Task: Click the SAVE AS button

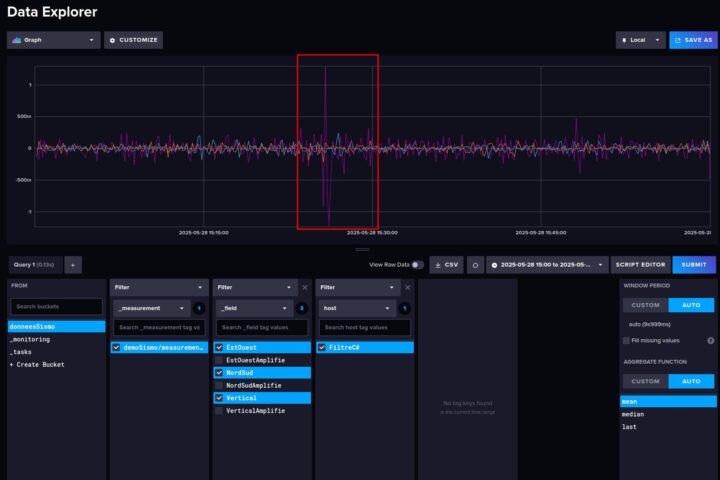Action: 693,40
